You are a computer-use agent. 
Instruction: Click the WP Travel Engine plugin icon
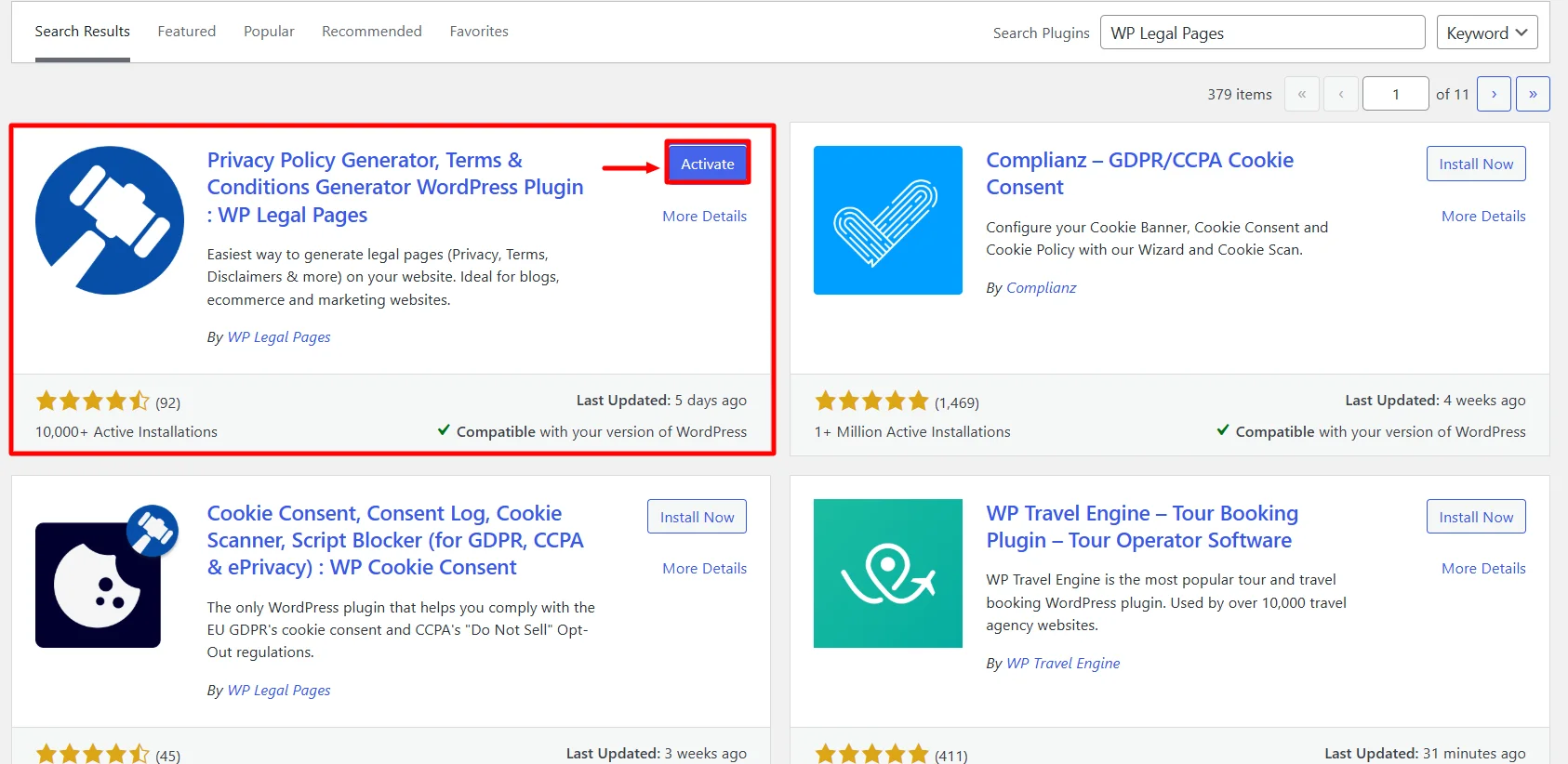887,573
